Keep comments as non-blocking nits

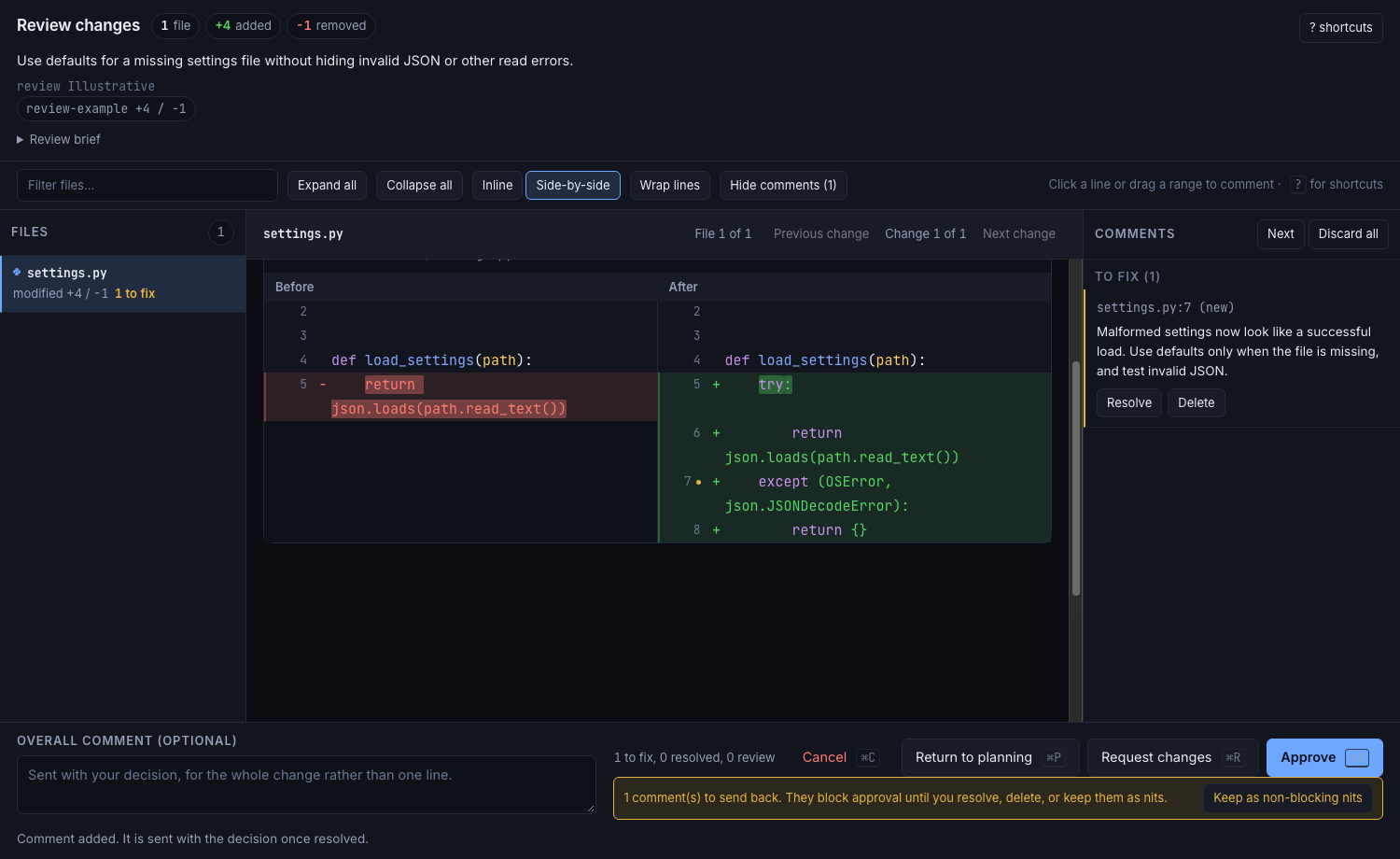pos(1288,797)
